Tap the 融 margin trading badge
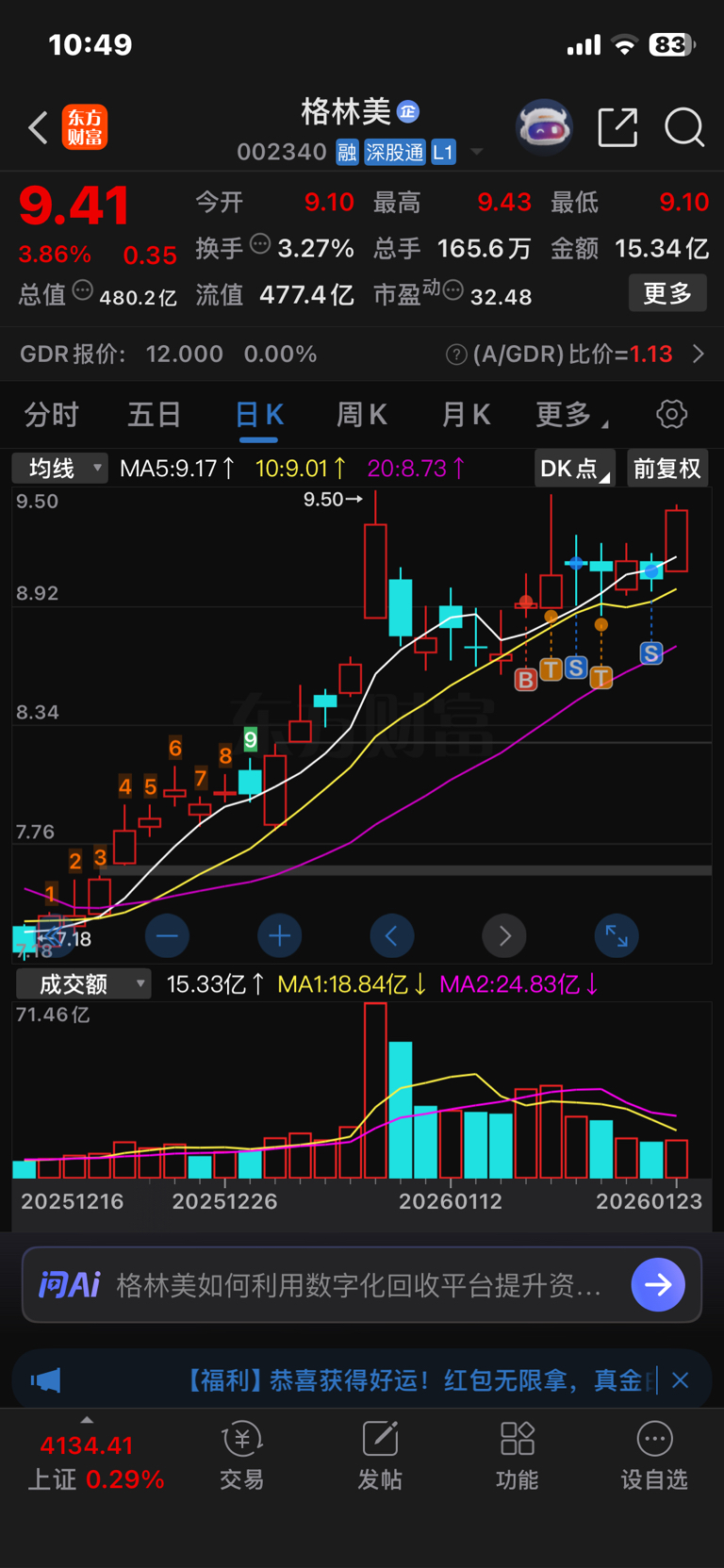Screen dimensions: 724x1568 coord(347,152)
